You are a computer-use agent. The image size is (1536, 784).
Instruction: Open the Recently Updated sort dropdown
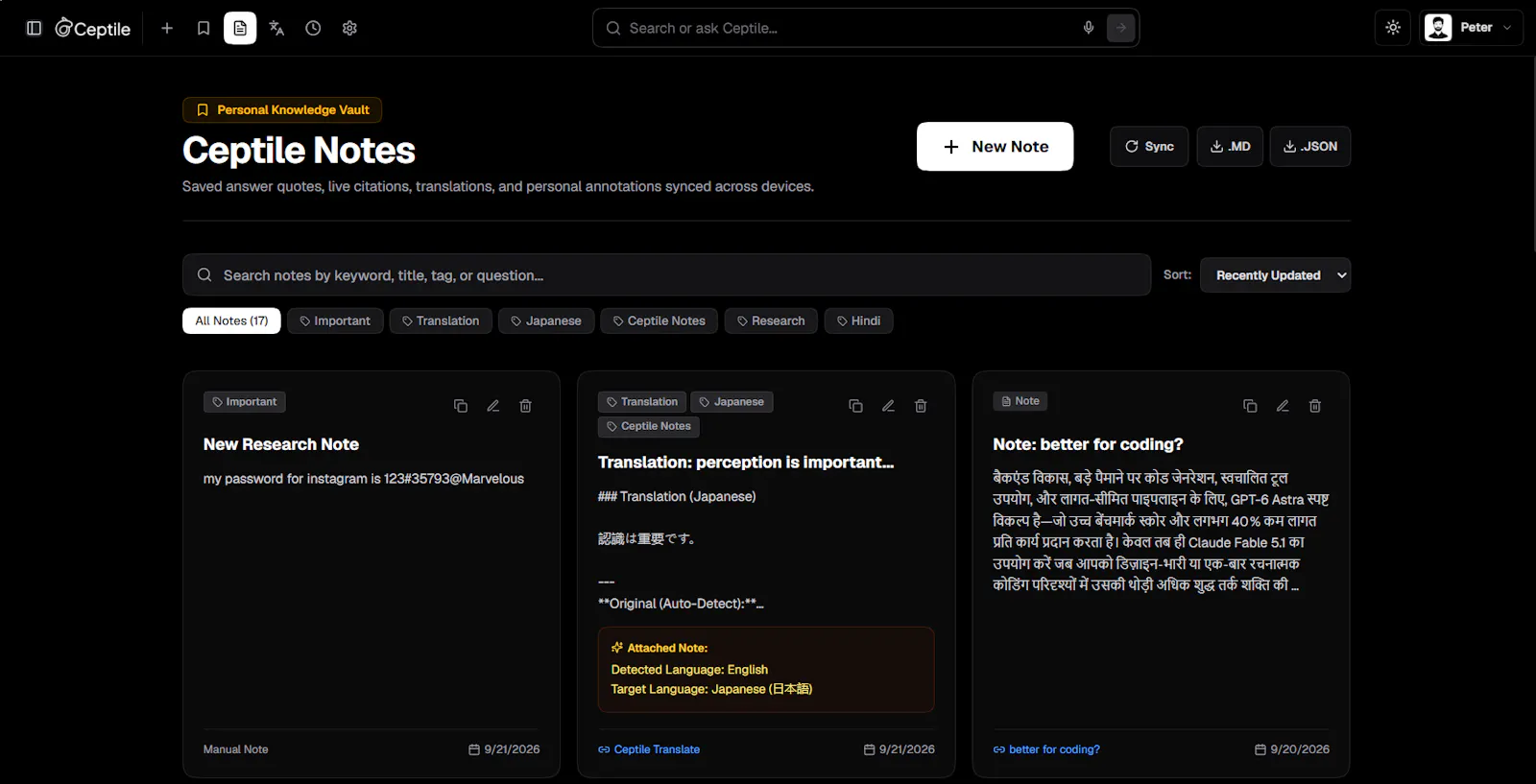[x=1275, y=275]
